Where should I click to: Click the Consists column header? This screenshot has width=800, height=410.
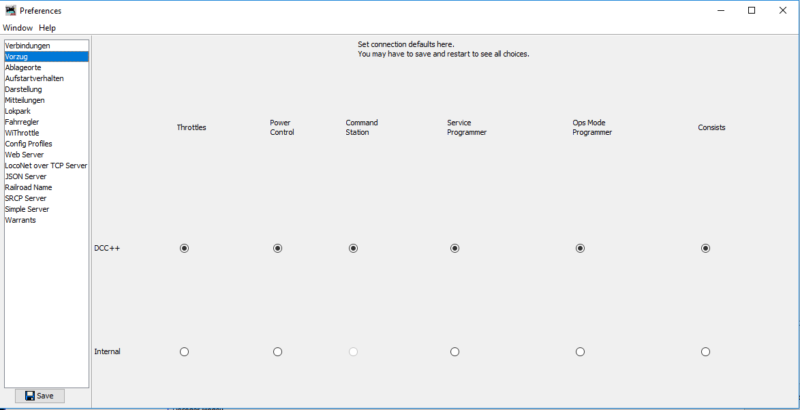point(712,127)
